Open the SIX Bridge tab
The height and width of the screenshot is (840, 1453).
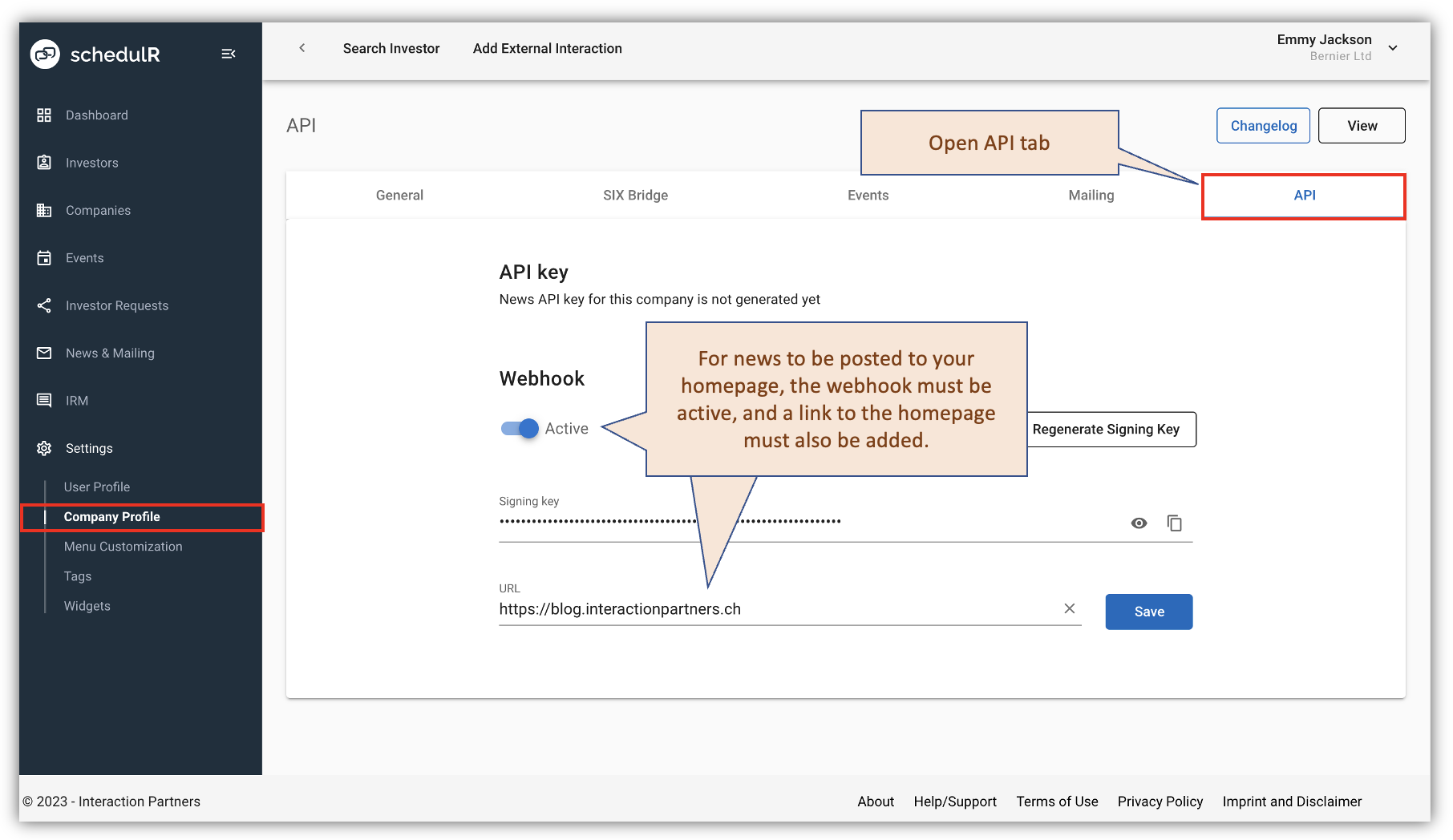tap(635, 195)
